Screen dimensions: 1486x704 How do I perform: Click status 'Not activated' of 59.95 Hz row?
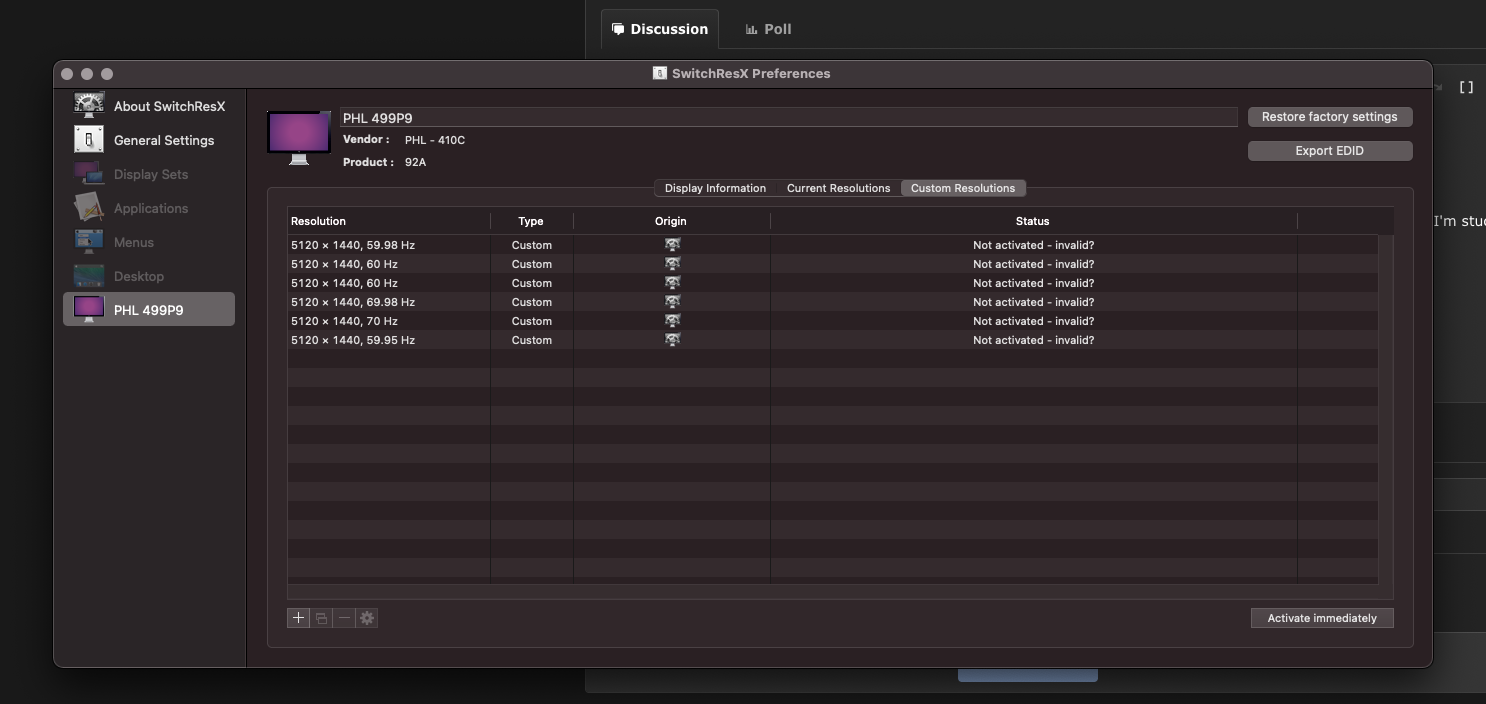[1034, 340]
